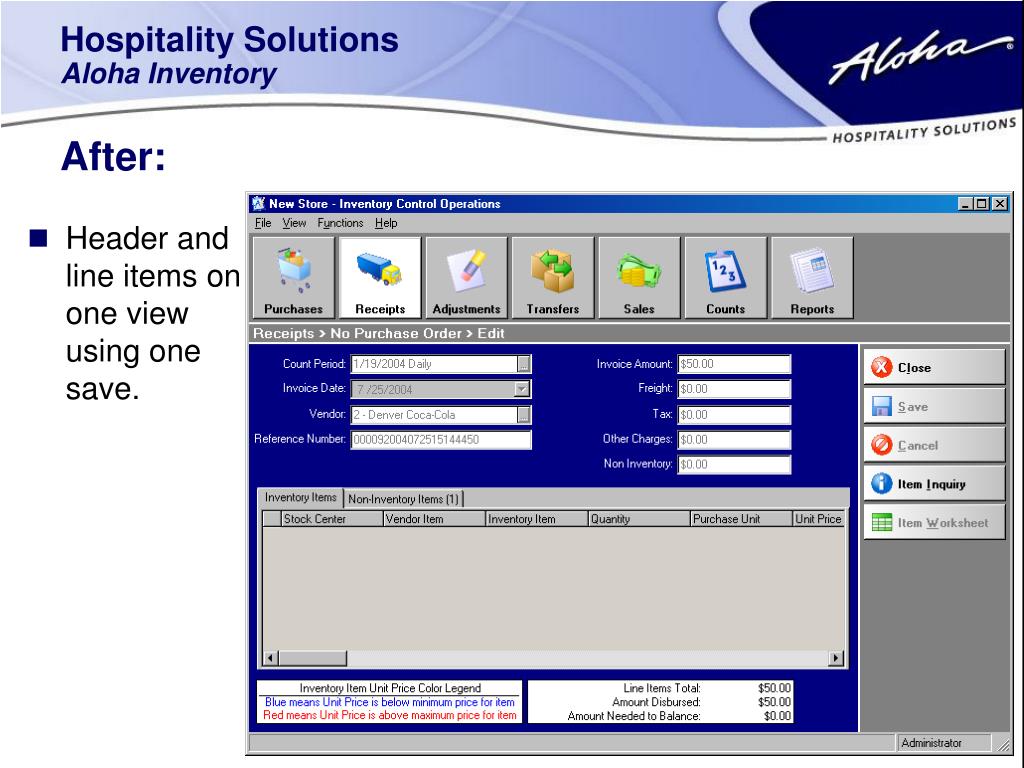Open the Transfers boxes module

553,278
